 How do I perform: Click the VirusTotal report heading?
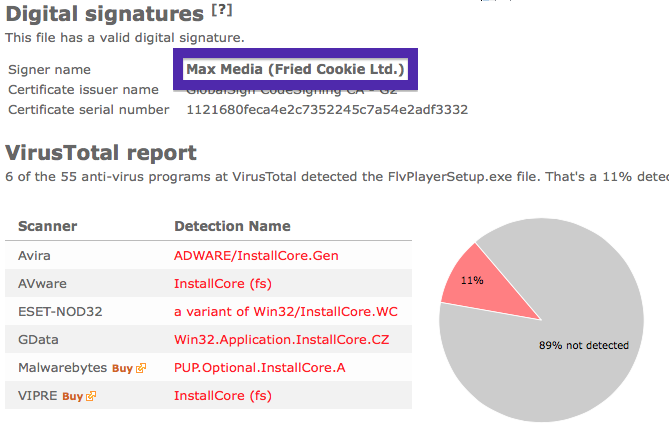click(x=101, y=153)
